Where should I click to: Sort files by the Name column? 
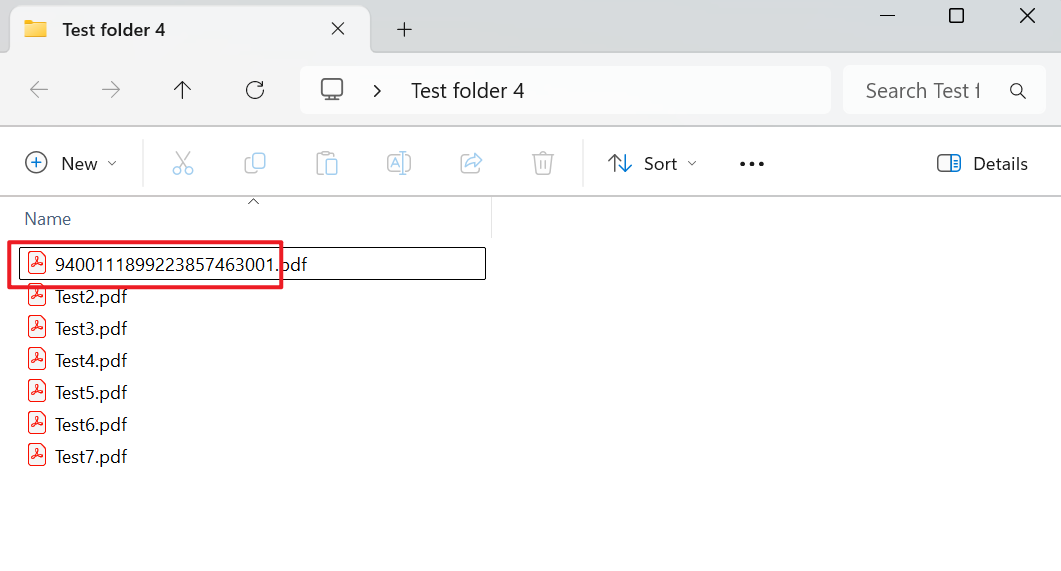[x=48, y=219]
